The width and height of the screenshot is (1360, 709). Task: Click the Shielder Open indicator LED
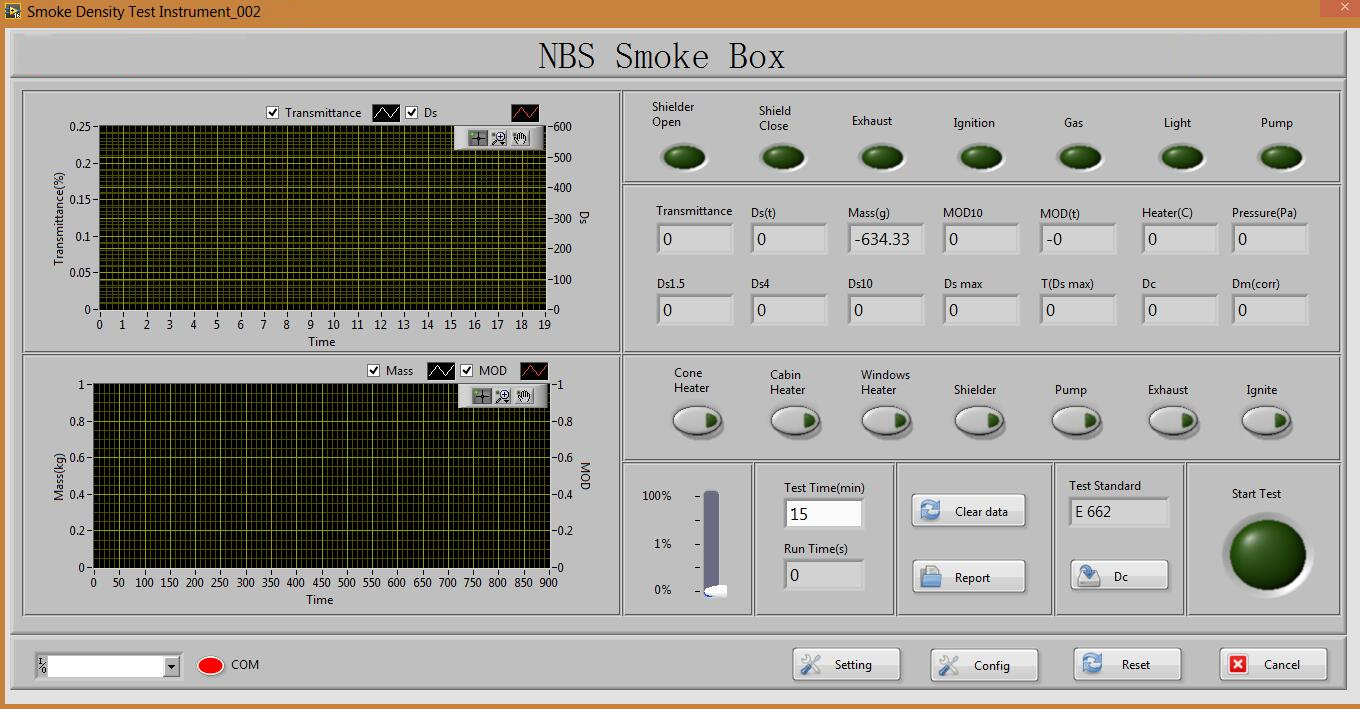tap(684, 157)
